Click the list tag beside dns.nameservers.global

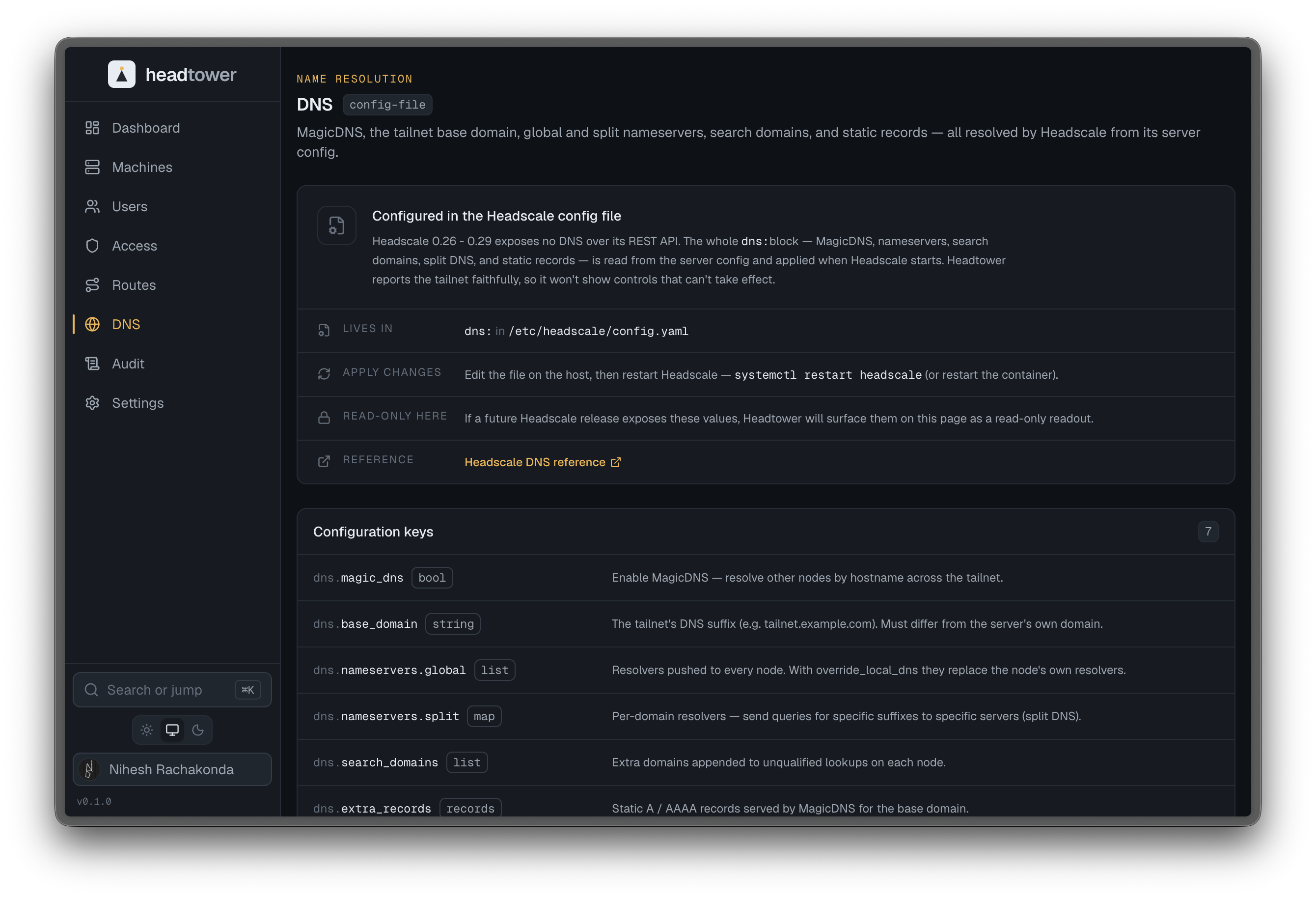tap(494, 670)
